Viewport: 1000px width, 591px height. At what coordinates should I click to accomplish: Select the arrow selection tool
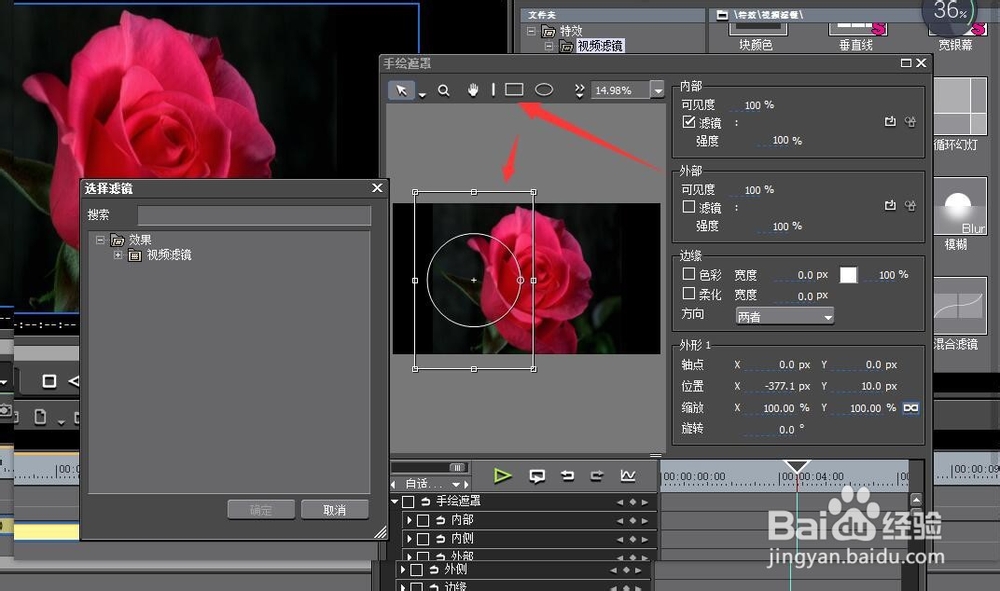click(401, 90)
